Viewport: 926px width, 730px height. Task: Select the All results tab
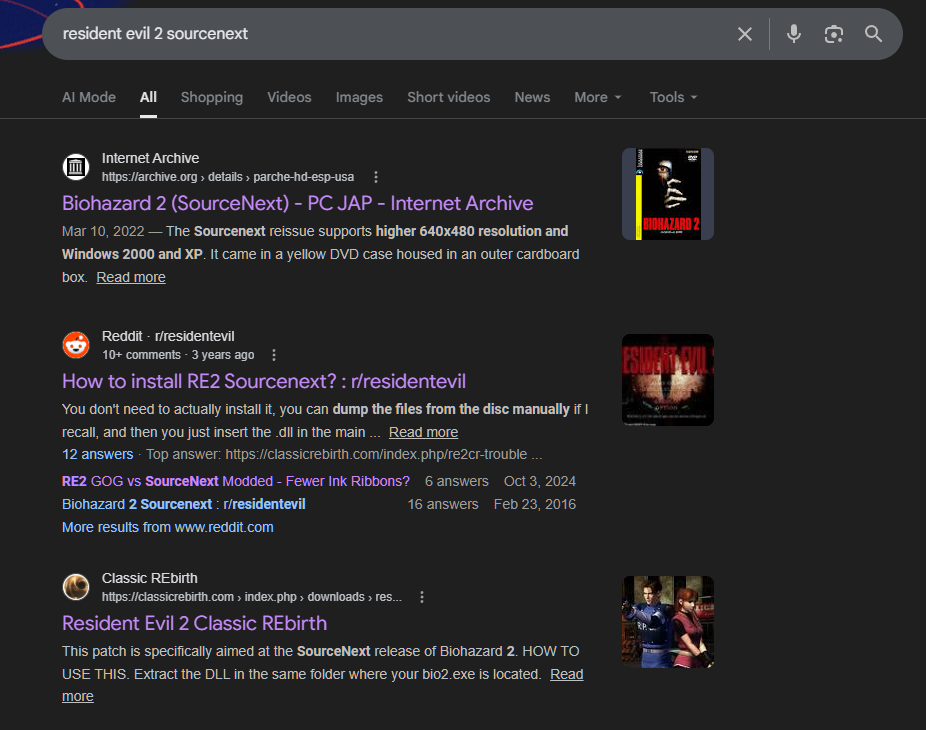[x=148, y=97]
